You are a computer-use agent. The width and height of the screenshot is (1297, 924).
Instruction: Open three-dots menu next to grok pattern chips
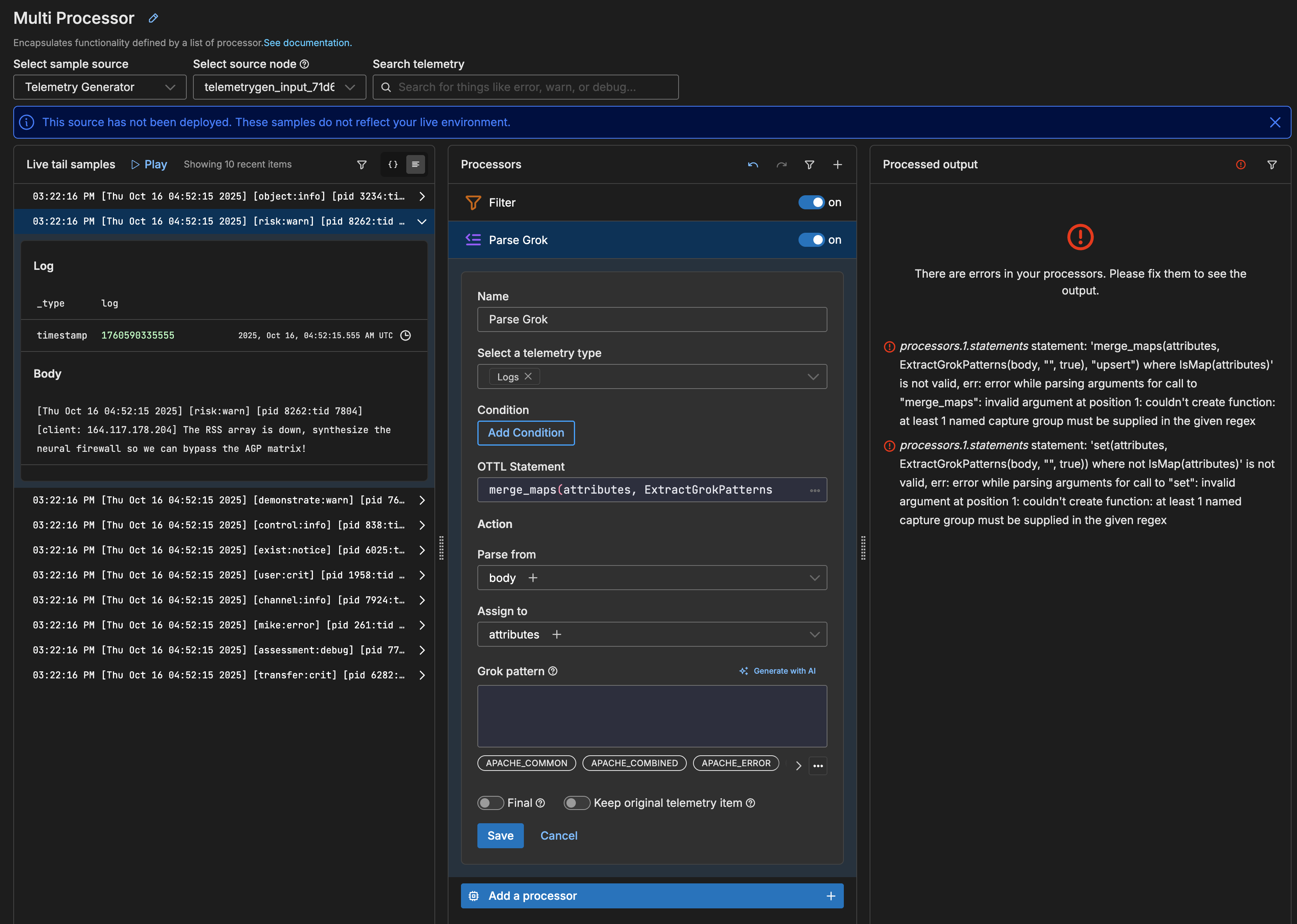[818, 765]
